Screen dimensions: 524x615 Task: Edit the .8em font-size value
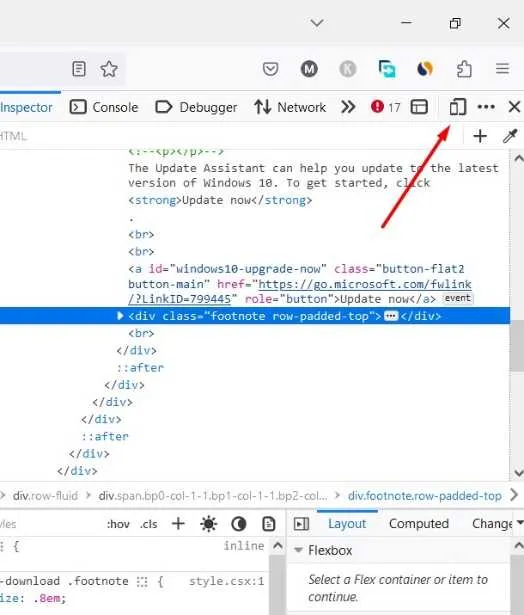tap(47, 598)
